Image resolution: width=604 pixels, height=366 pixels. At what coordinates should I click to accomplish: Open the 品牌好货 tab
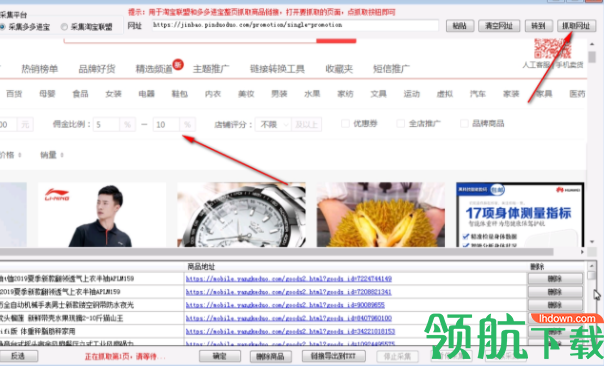97,69
